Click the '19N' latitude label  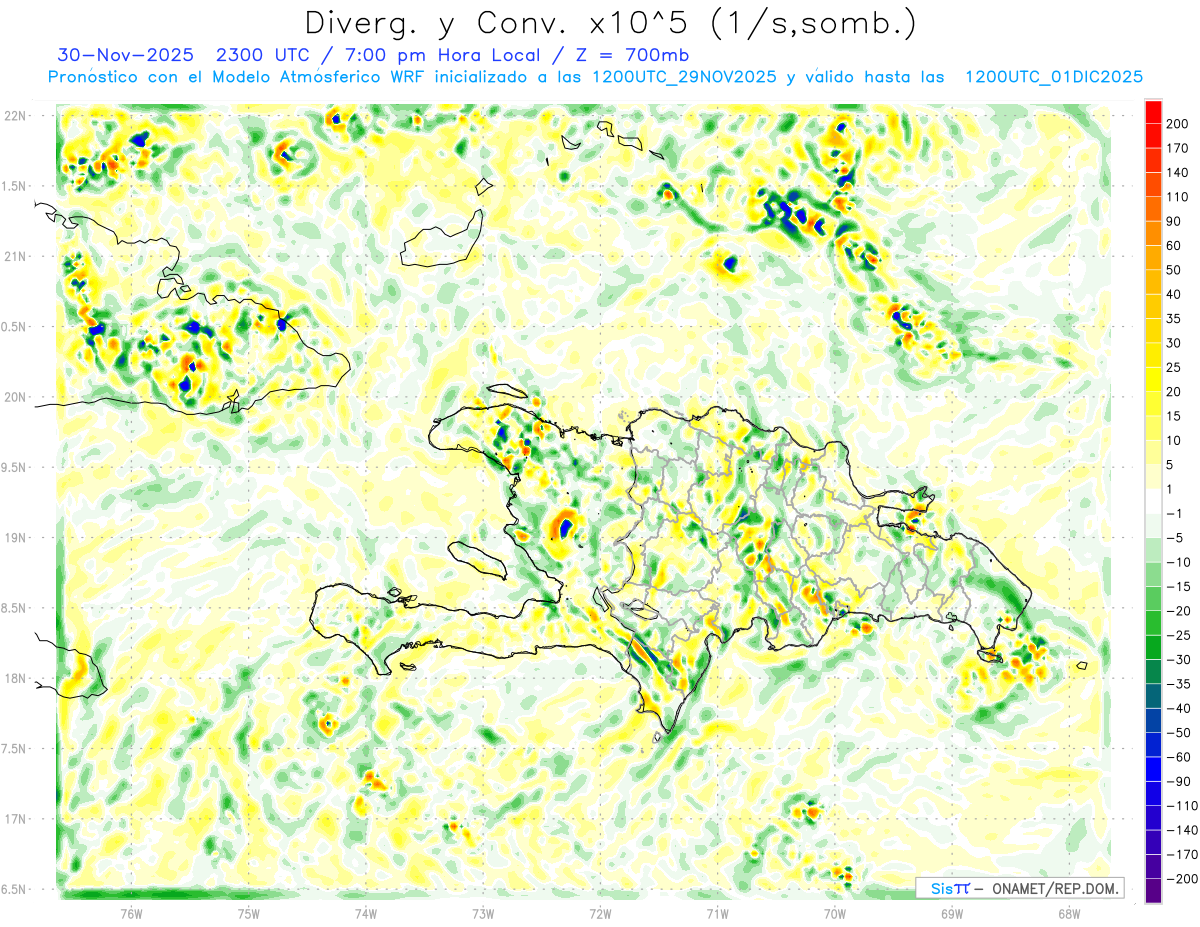point(15,537)
